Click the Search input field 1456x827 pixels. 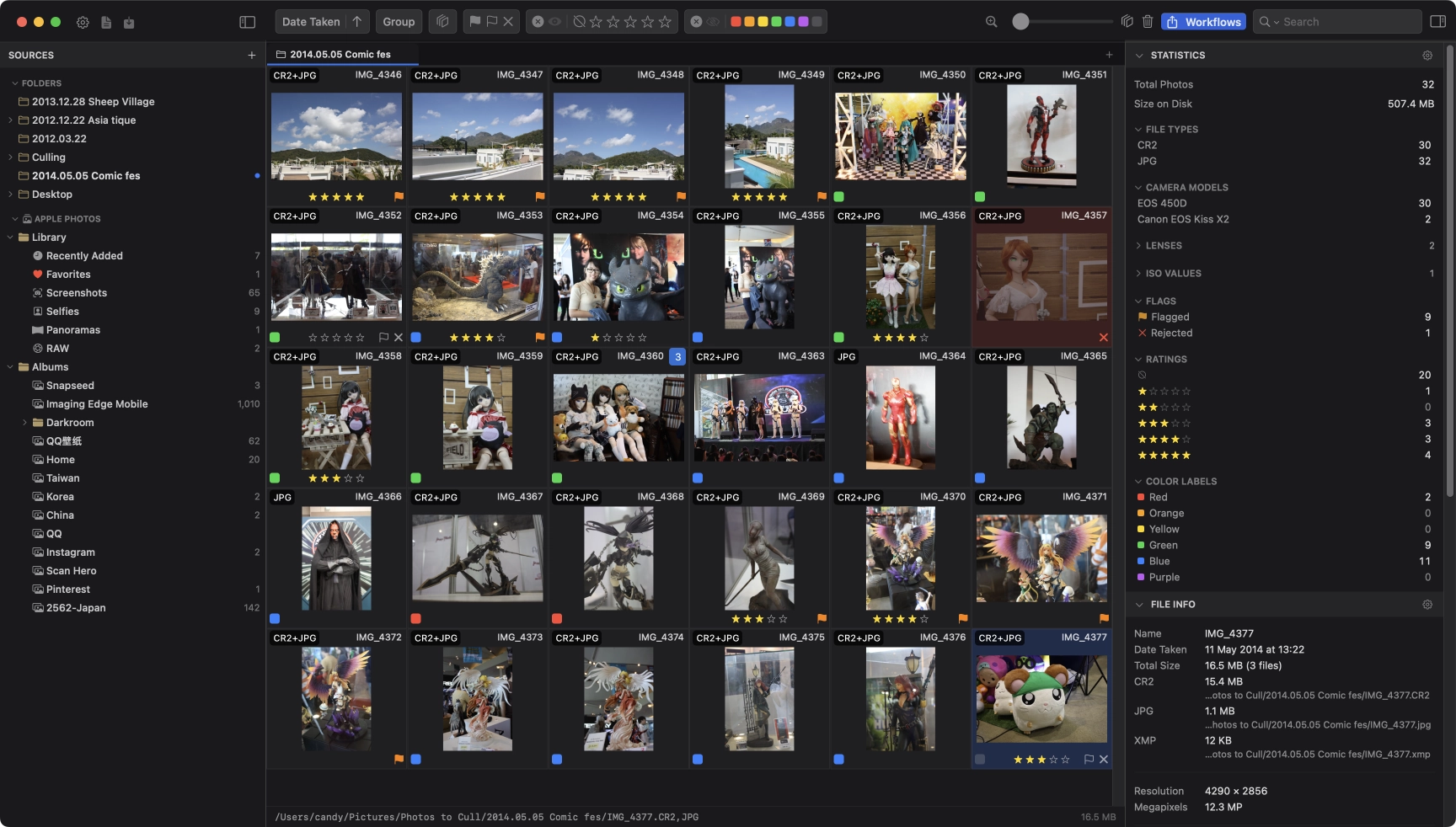[1337, 22]
